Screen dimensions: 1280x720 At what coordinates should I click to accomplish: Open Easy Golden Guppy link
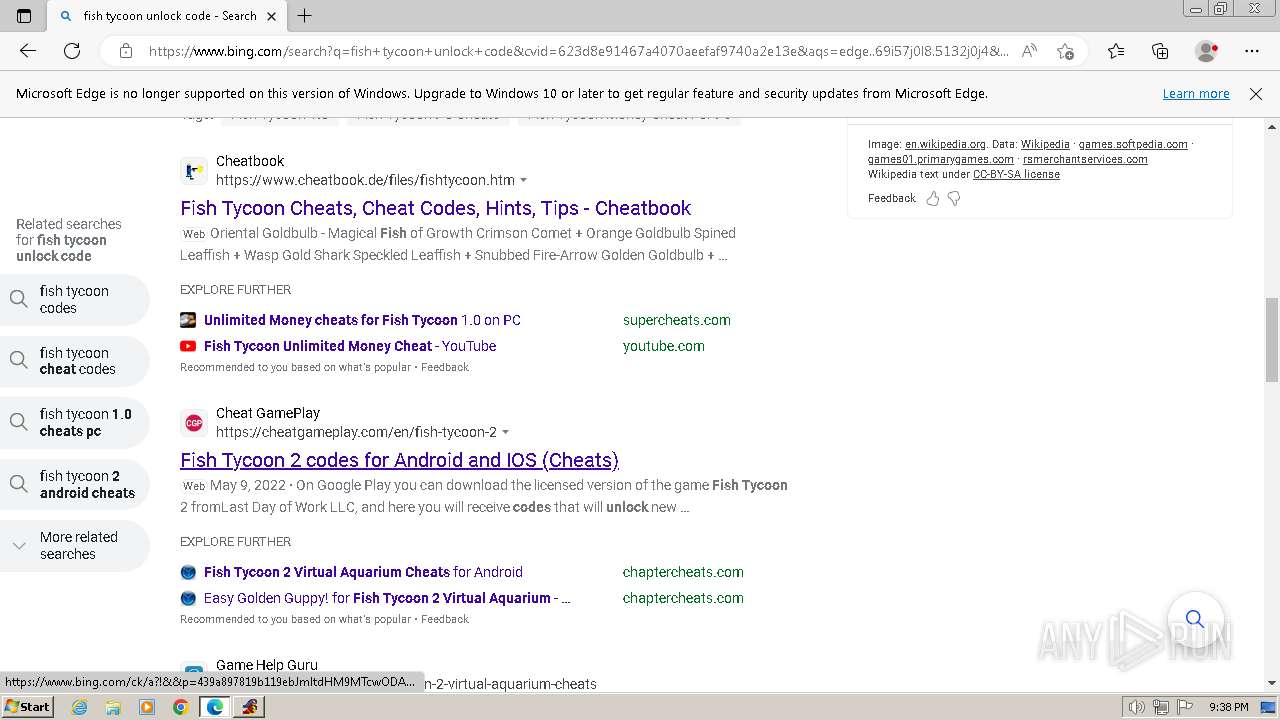(x=387, y=598)
